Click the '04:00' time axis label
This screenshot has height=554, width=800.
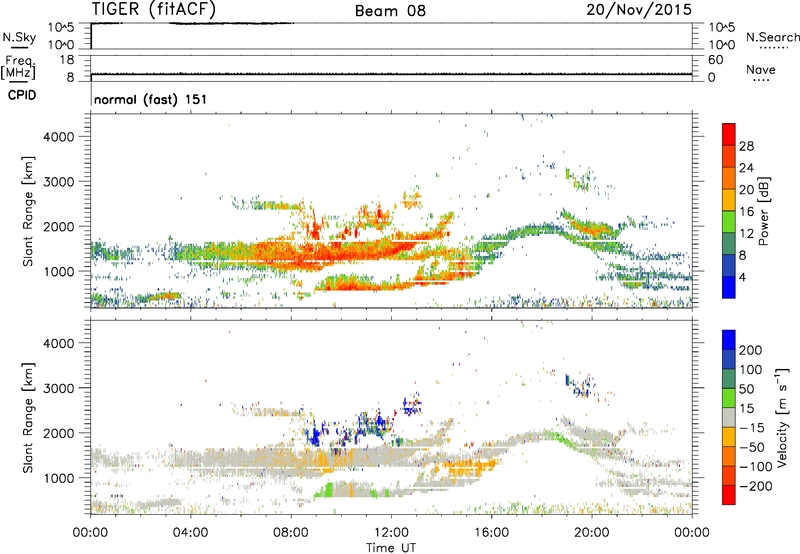coord(190,533)
